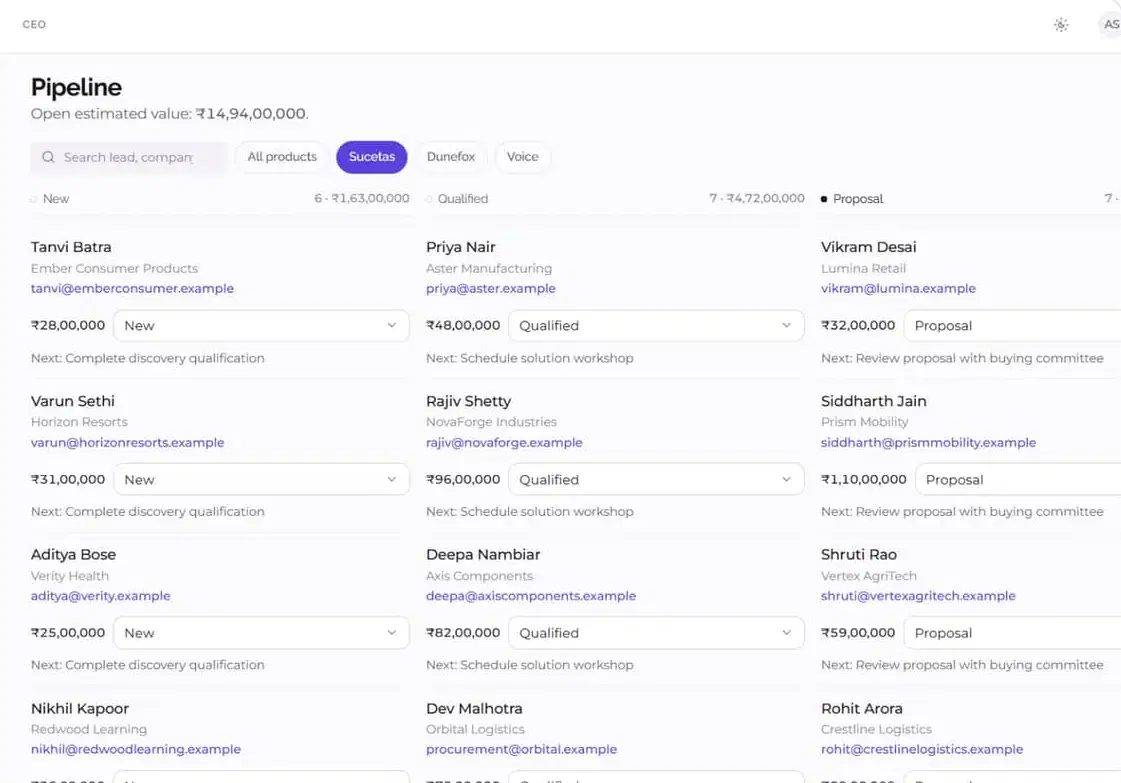The height and width of the screenshot is (783, 1121).
Task: Click the Rajiv Shetty lead name
Action: pyautogui.click(x=468, y=401)
